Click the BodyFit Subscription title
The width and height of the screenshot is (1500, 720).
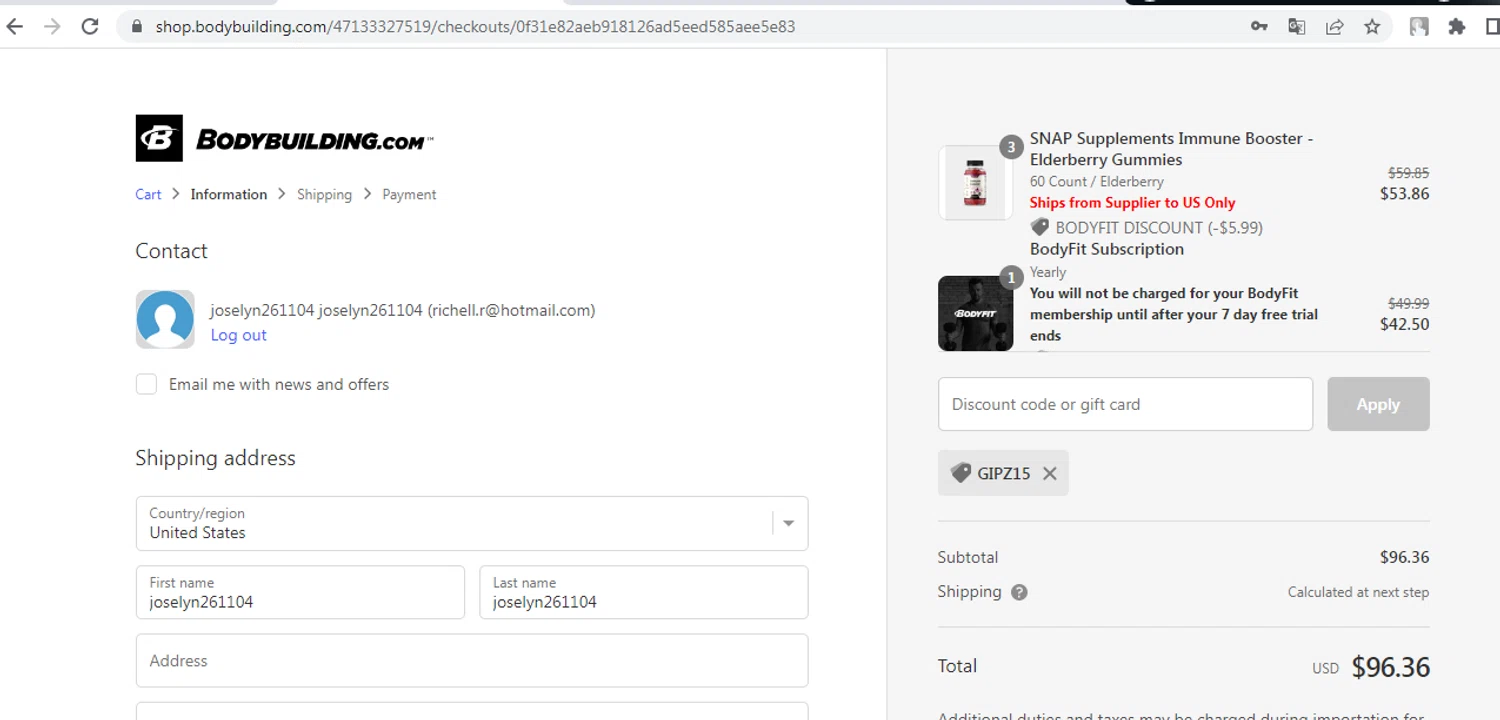pyautogui.click(x=1107, y=249)
